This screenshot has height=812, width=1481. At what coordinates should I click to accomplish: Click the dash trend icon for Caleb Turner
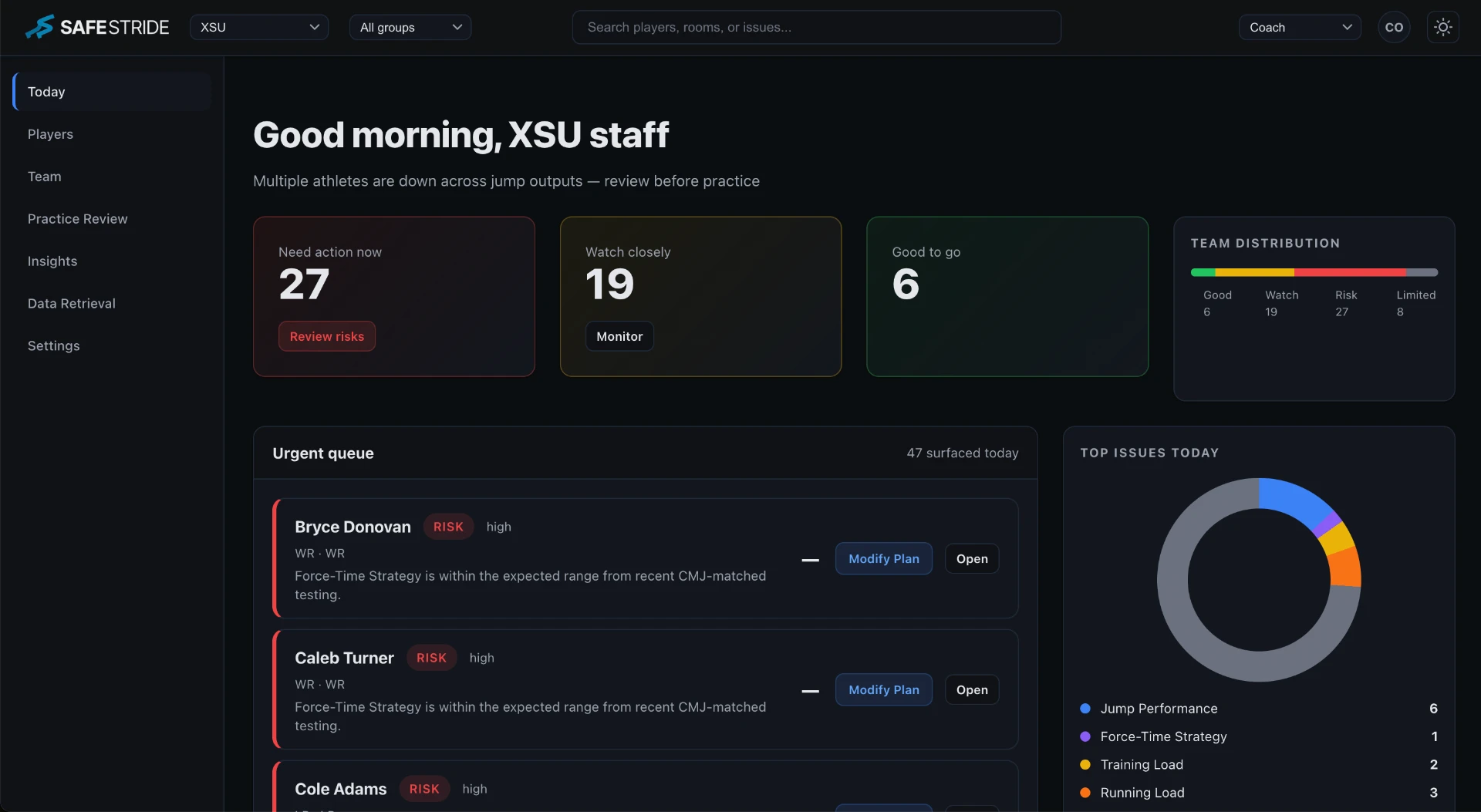[810, 691]
